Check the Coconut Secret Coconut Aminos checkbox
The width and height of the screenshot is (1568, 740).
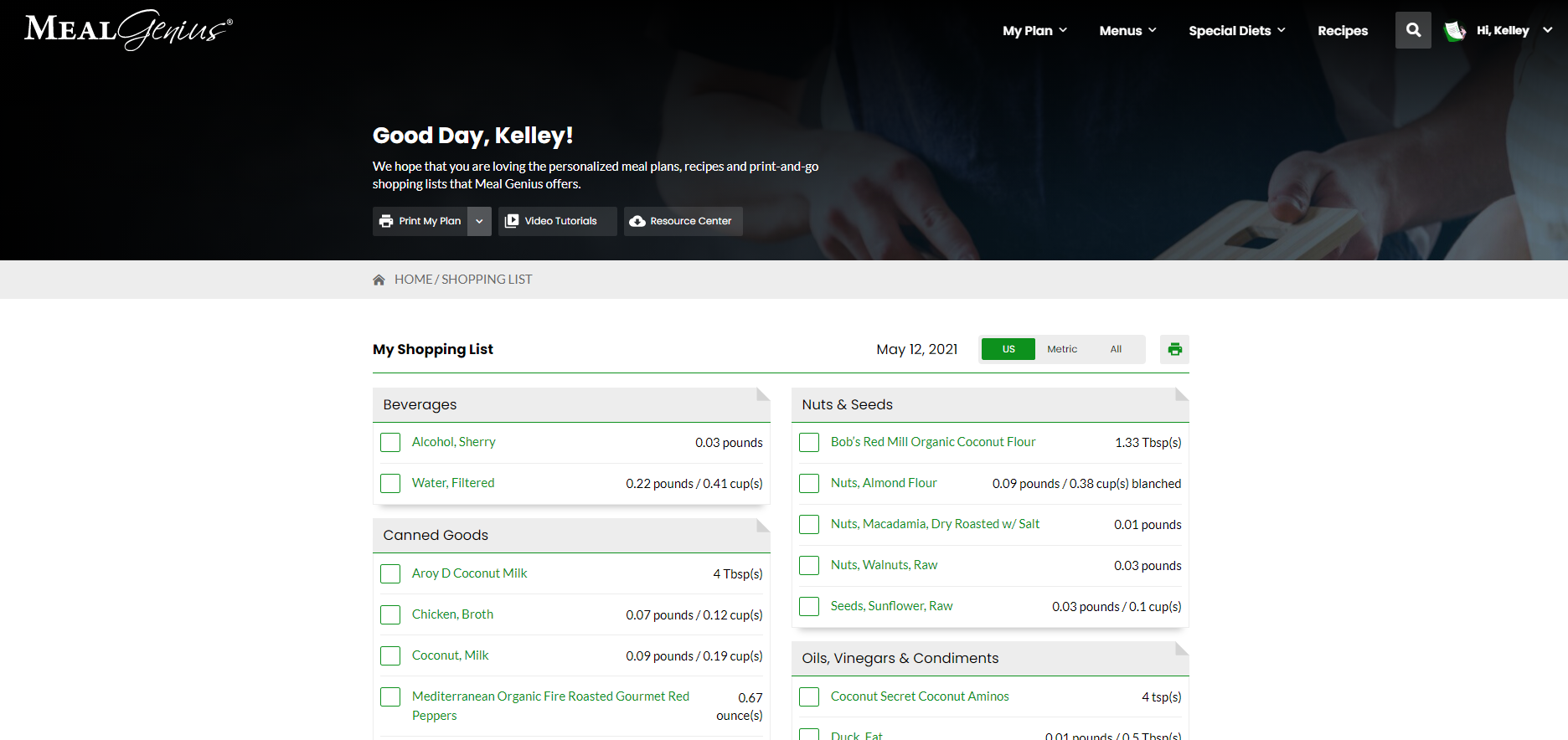pos(809,696)
